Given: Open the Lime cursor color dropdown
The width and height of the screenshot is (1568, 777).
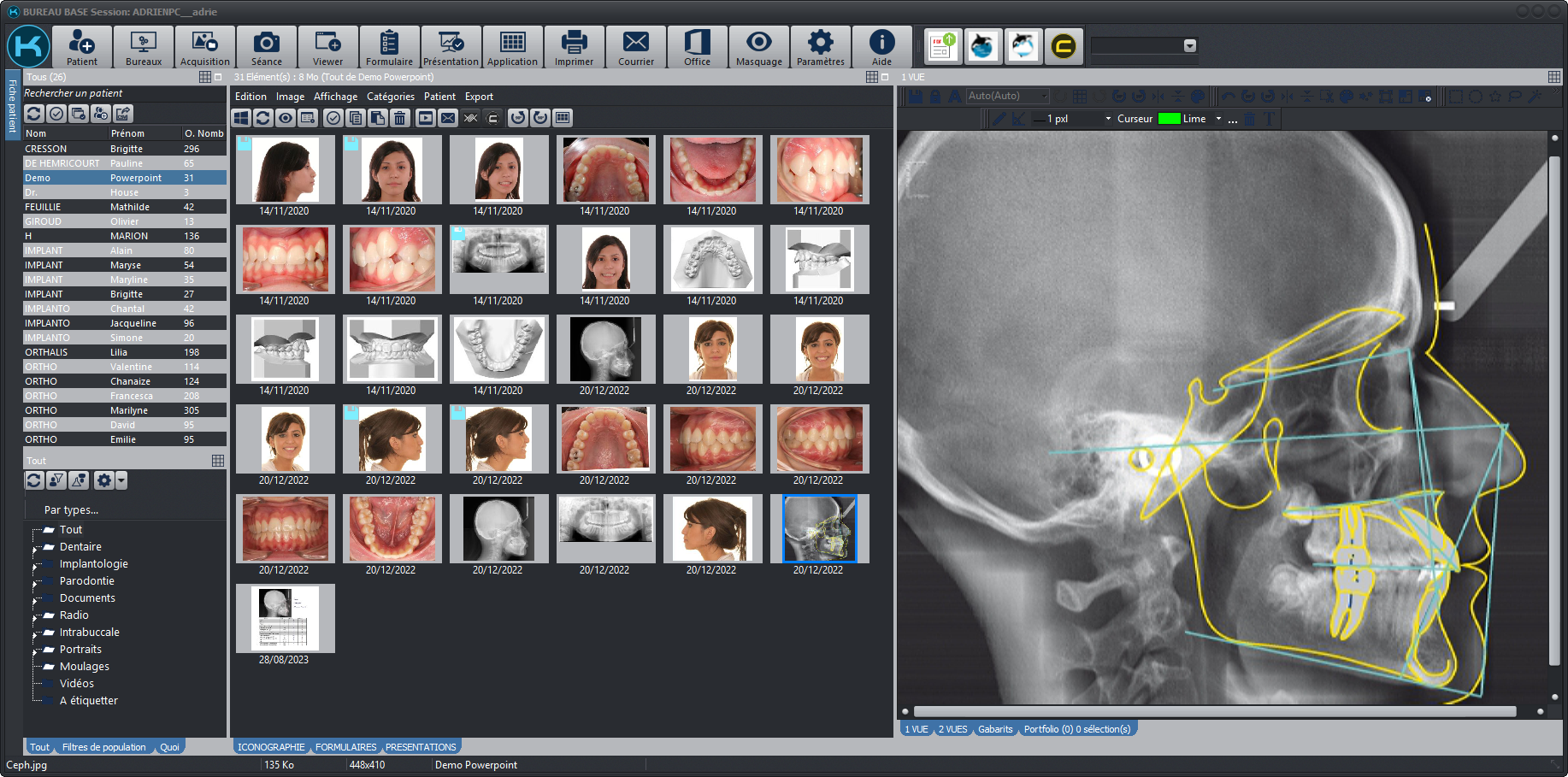Looking at the screenshot, I should pyautogui.click(x=1218, y=119).
